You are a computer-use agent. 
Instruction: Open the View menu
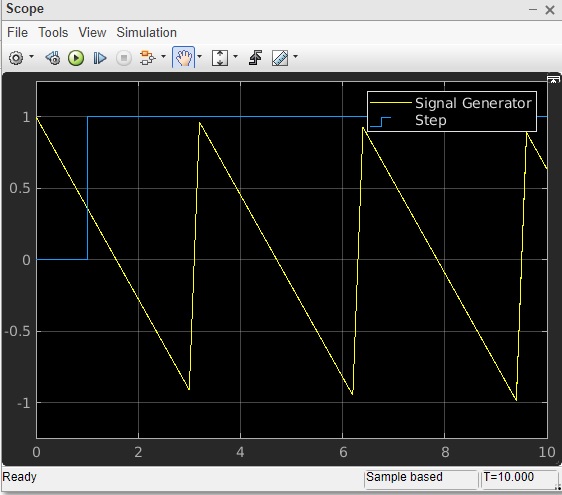(92, 33)
